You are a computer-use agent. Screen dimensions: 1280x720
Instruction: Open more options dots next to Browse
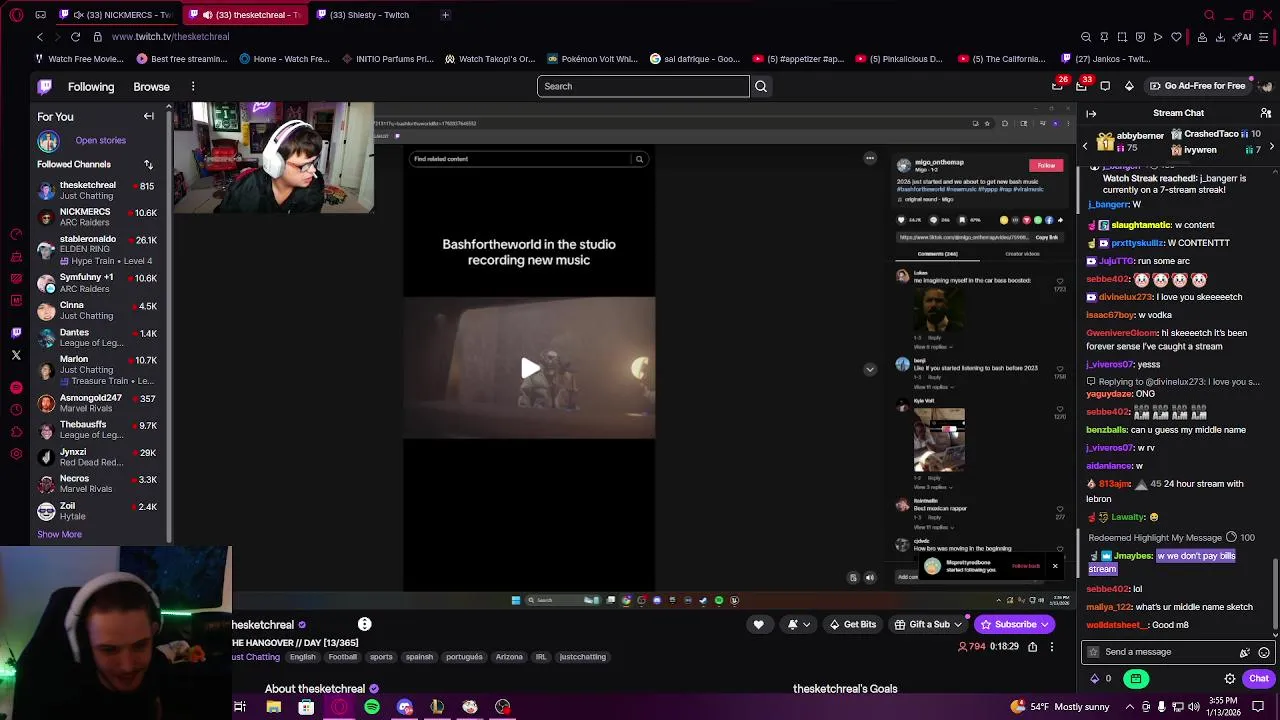coord(193,87)
